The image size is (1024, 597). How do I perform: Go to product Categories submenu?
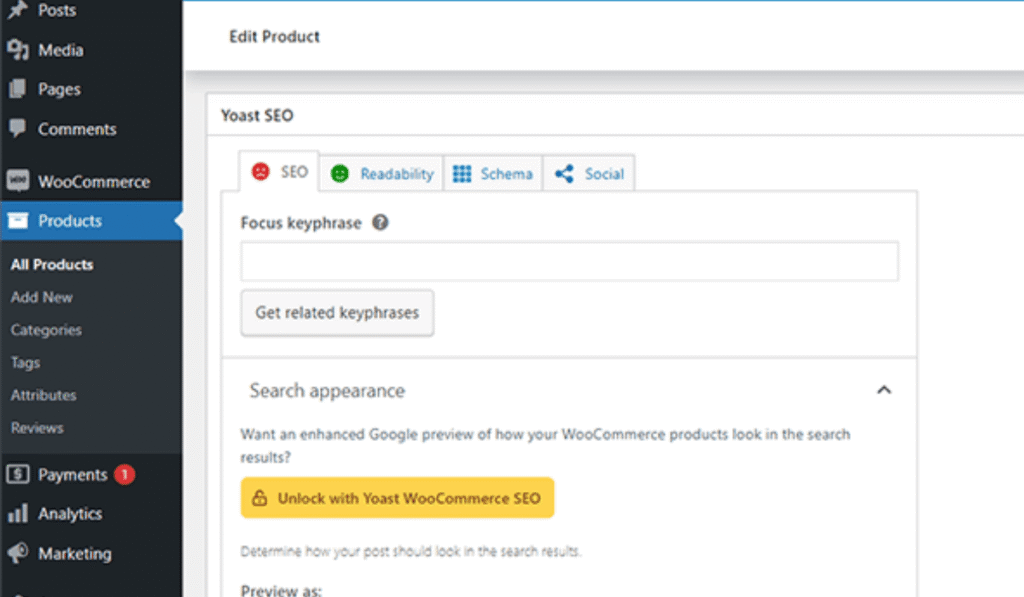[x=46, y=330]
